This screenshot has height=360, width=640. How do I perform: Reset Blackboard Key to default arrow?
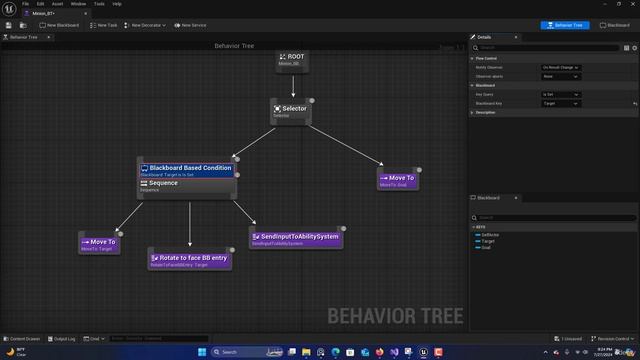coord(635,104)
